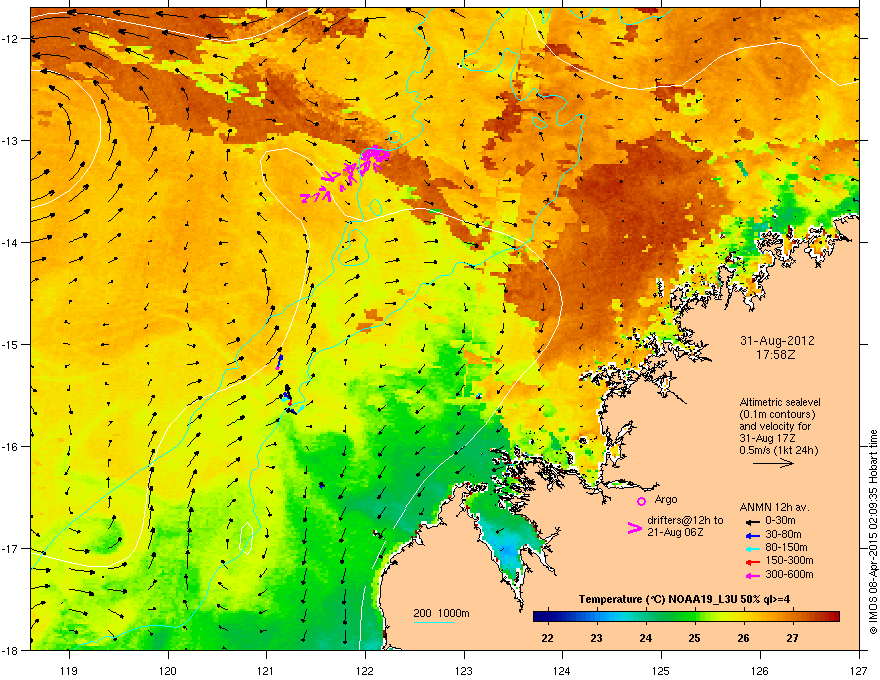Screen dimensions: 880x680
Task: Click the magenta drifters arrowhead legend symbol
Action: [634, 527]
